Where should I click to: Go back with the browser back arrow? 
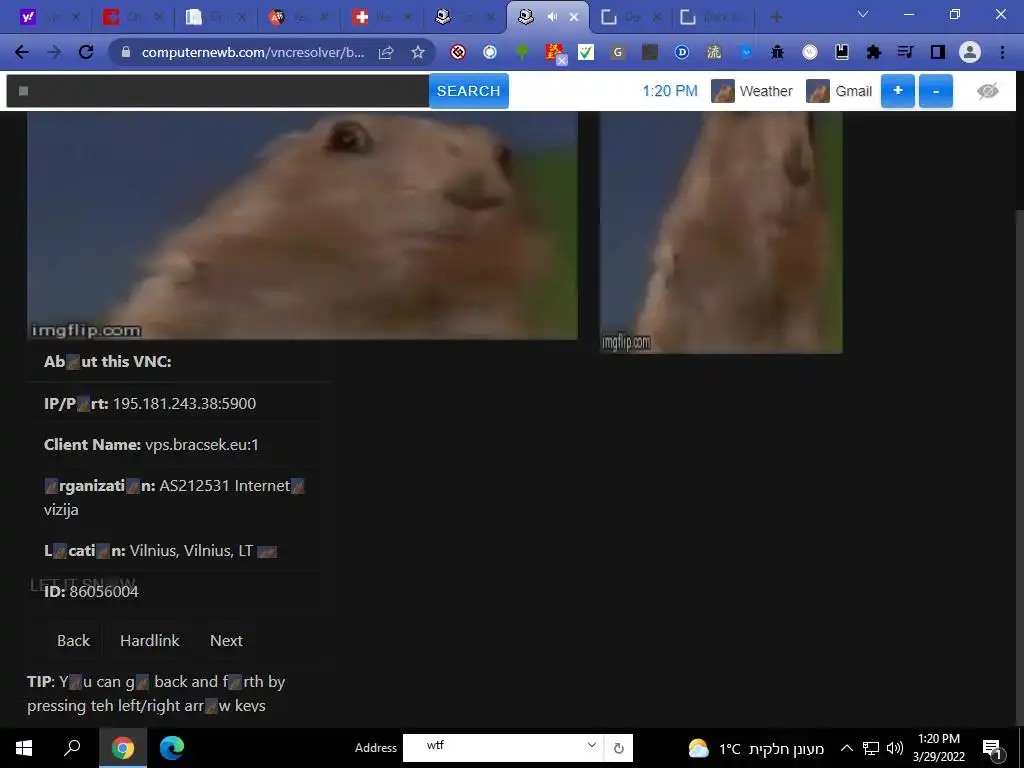22,52
